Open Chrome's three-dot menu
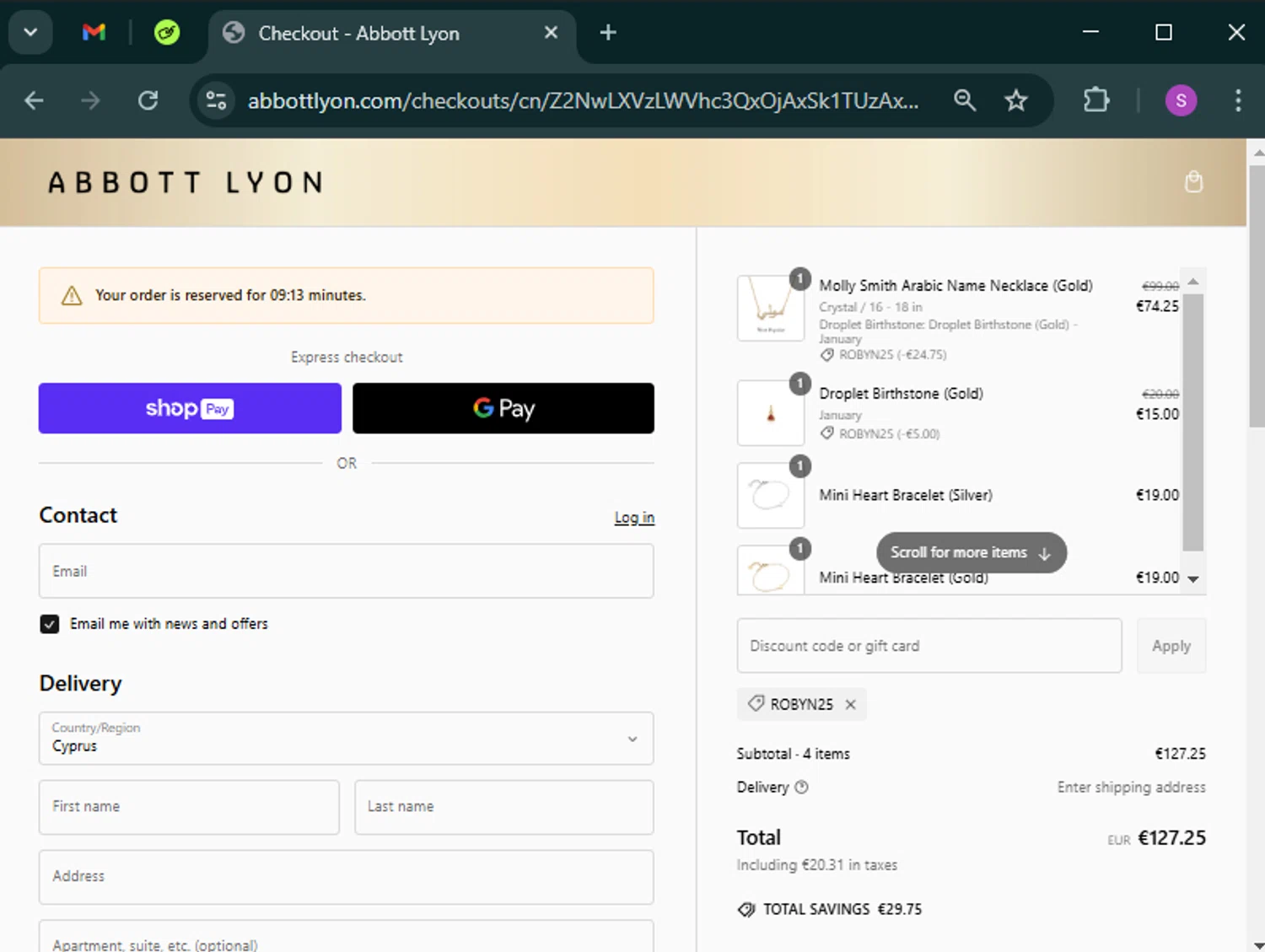Image resolution: width=1265 pixels, height=952 pixels. coord(1238,100)
